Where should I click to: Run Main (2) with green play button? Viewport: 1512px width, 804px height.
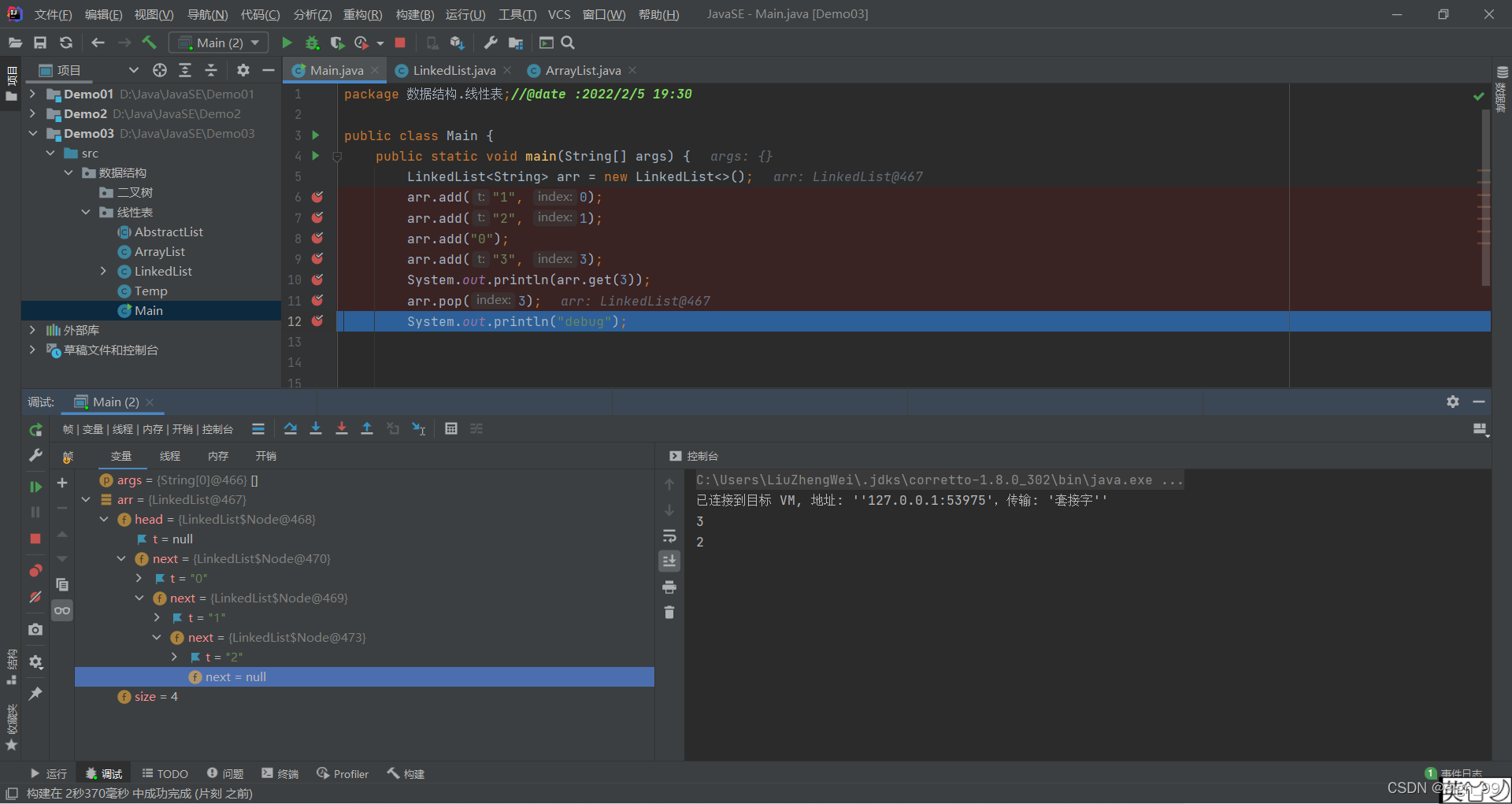[x=287, y=43]
